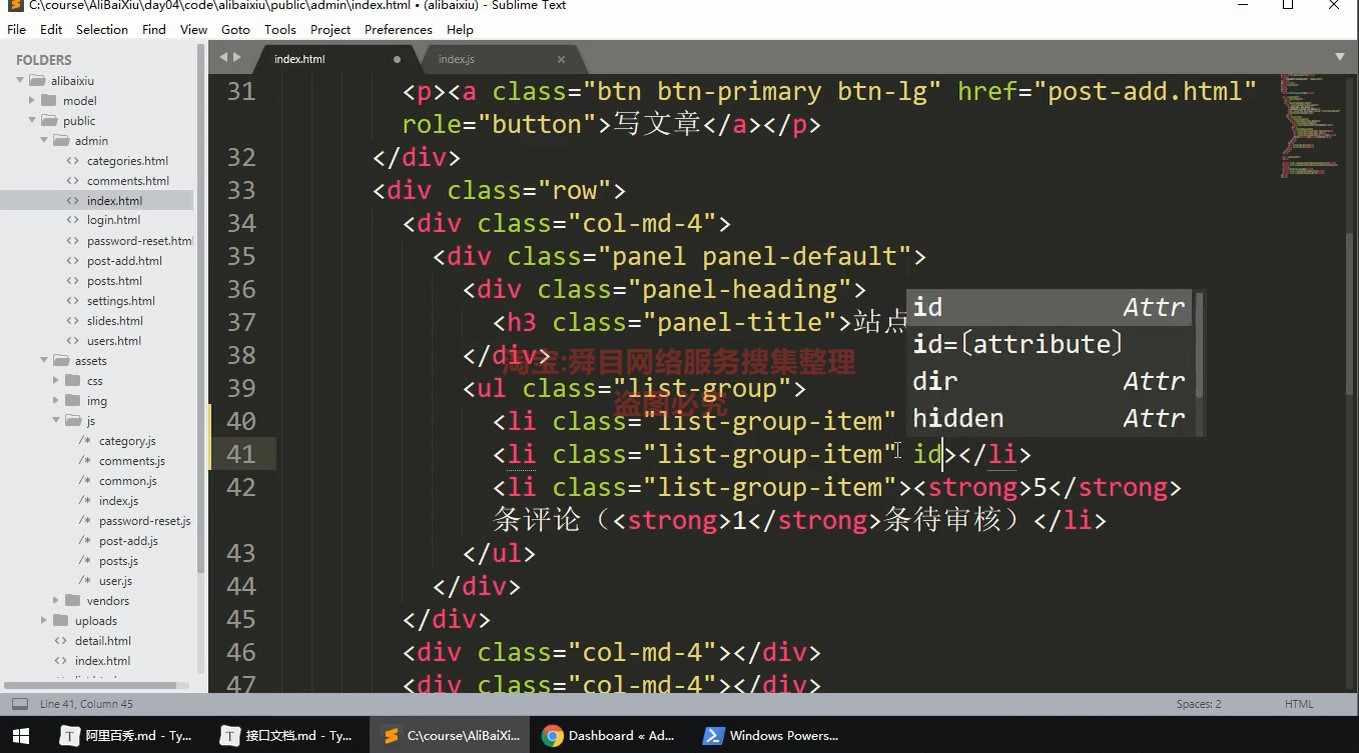Open comments.js in sidebar
Image resolution: width=1359 pixels, height=753 pixels.
point(132,461)
